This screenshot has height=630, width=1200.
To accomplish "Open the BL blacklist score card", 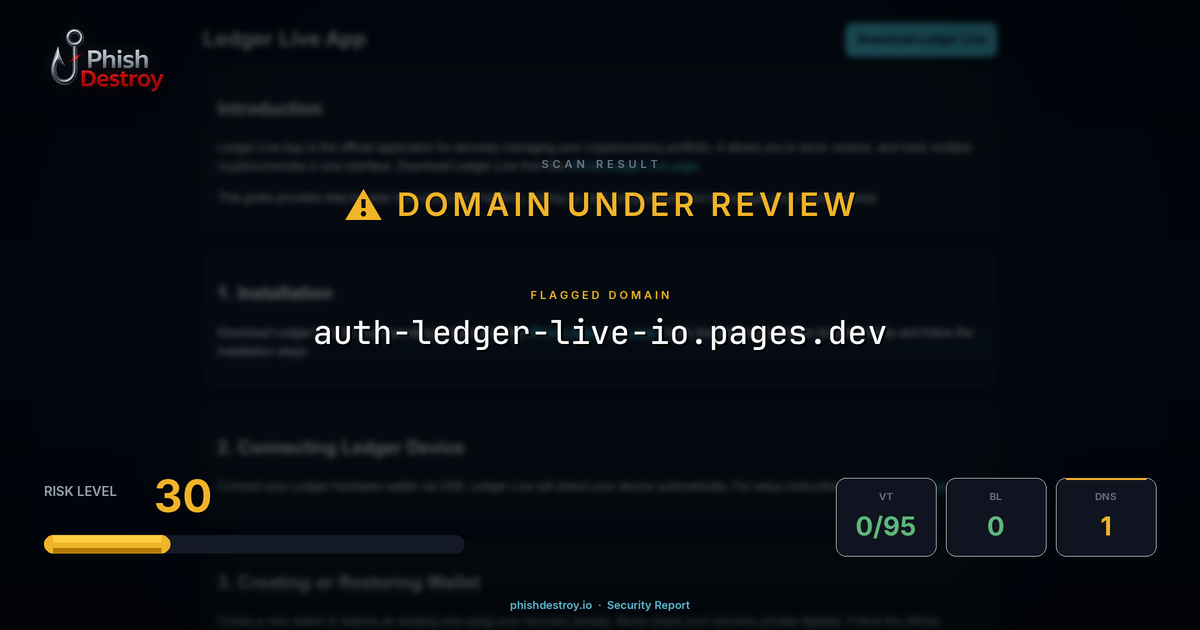I will coord(996,516).
